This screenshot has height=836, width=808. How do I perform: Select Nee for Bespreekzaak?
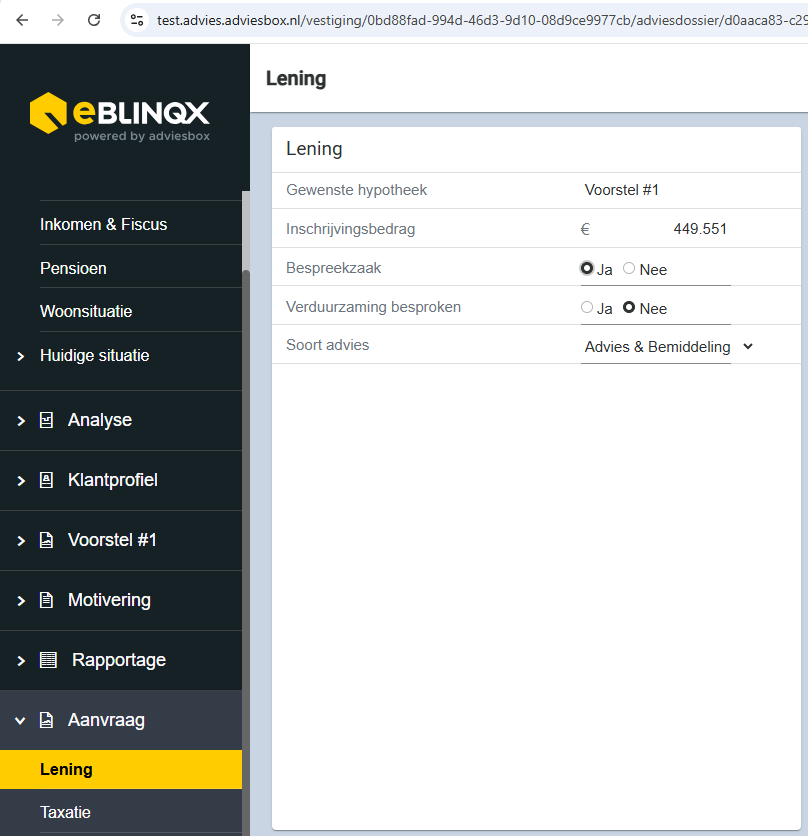(x=629, y=269)
